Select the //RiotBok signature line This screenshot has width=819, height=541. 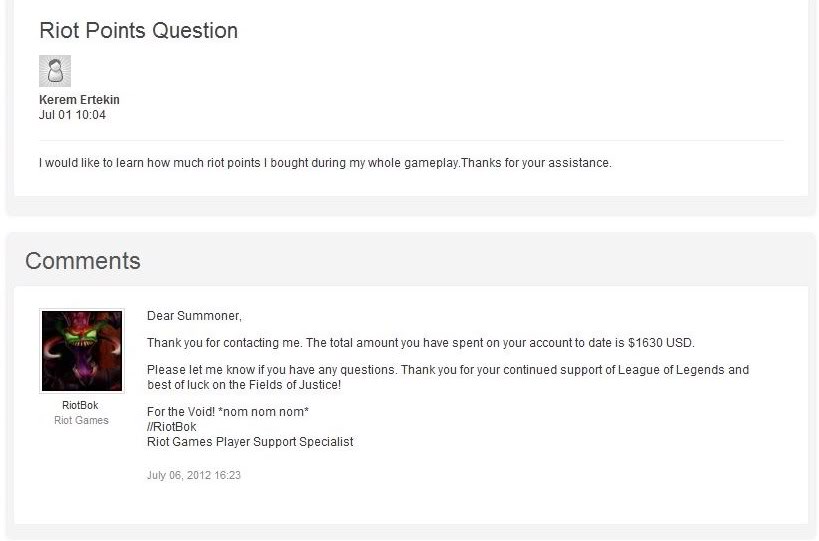click(x=172, y=427)
